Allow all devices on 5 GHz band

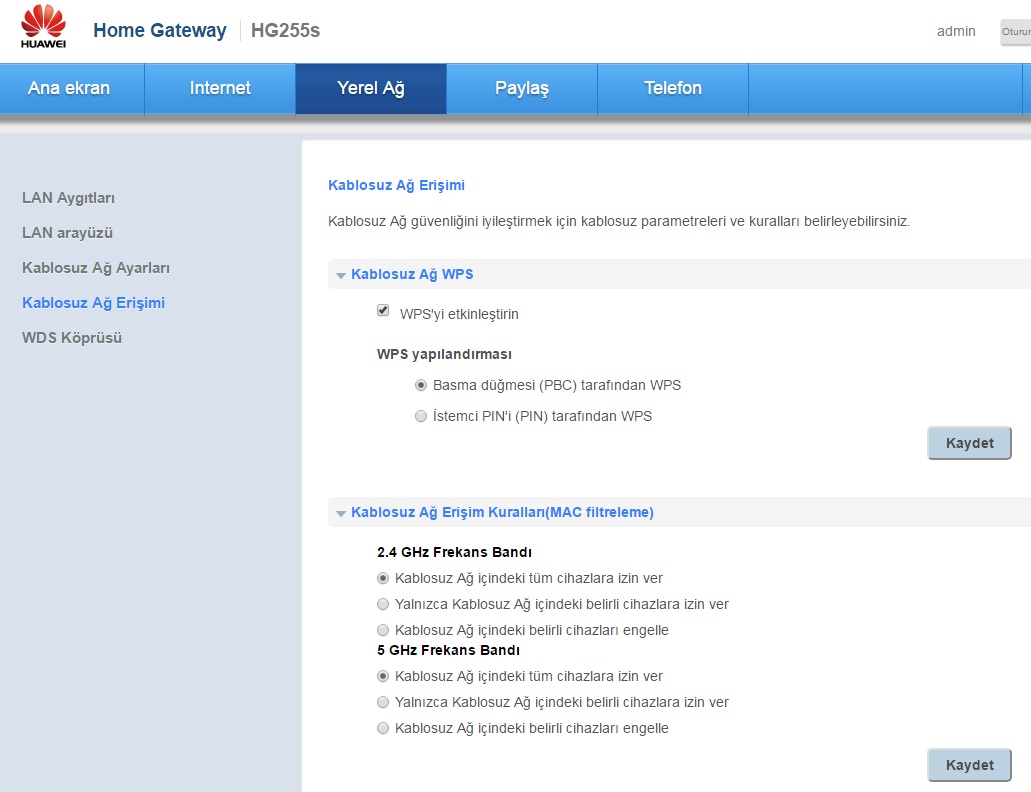(x=383, y=676)
